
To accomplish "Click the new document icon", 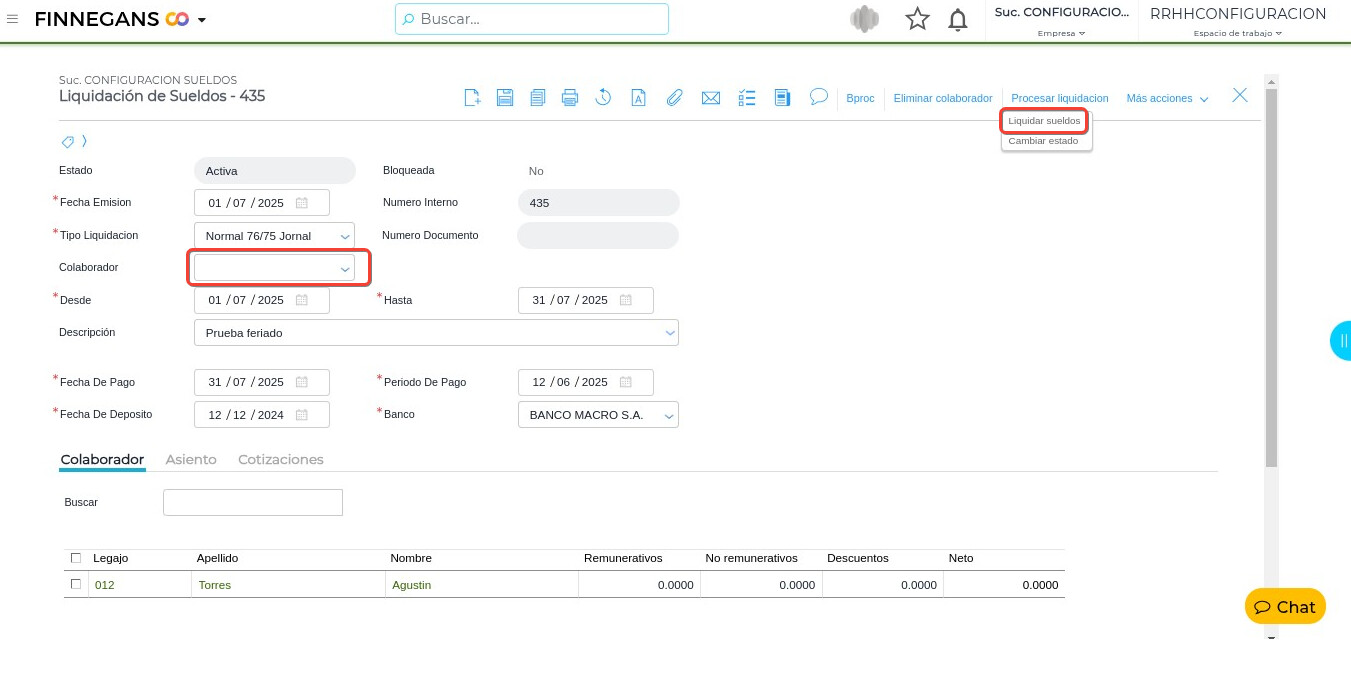I will point(473,98).
